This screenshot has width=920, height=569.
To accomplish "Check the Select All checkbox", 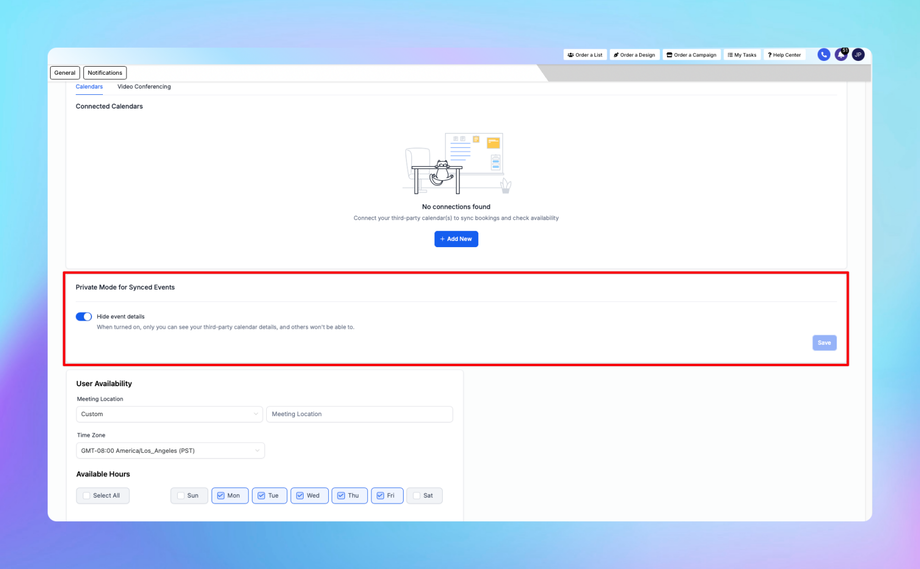I will pyautogui.click(x=87, y=496).
